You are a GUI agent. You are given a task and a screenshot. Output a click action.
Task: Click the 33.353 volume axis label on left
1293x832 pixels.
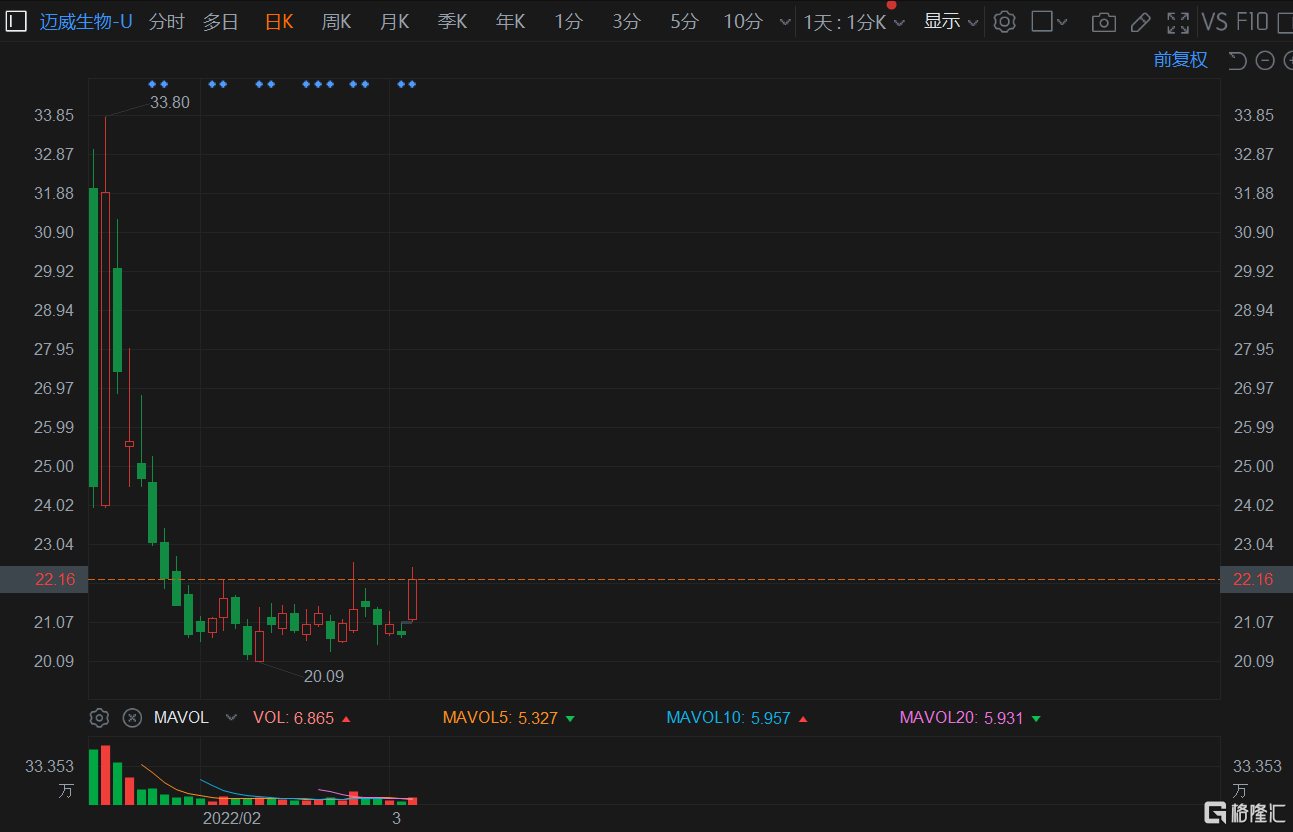pyautogui.click(x=51, y=766)
